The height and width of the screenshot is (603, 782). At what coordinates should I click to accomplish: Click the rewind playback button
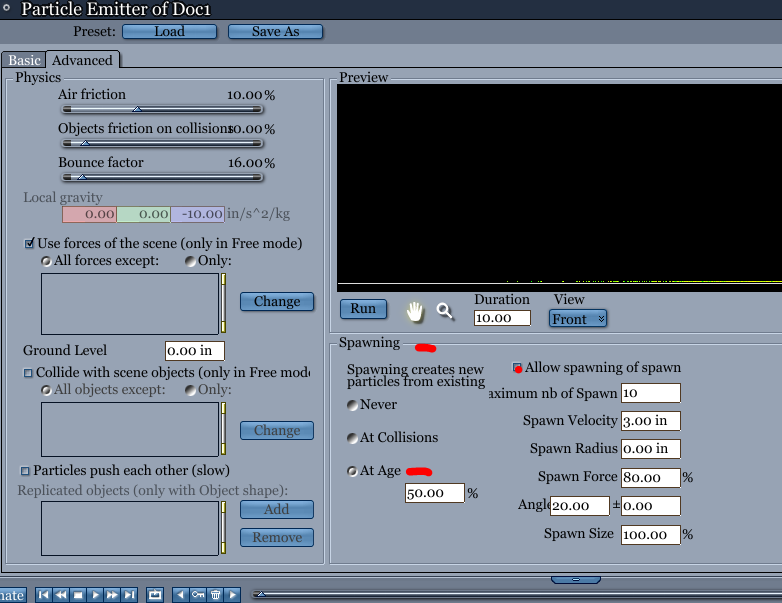point(61,595)
